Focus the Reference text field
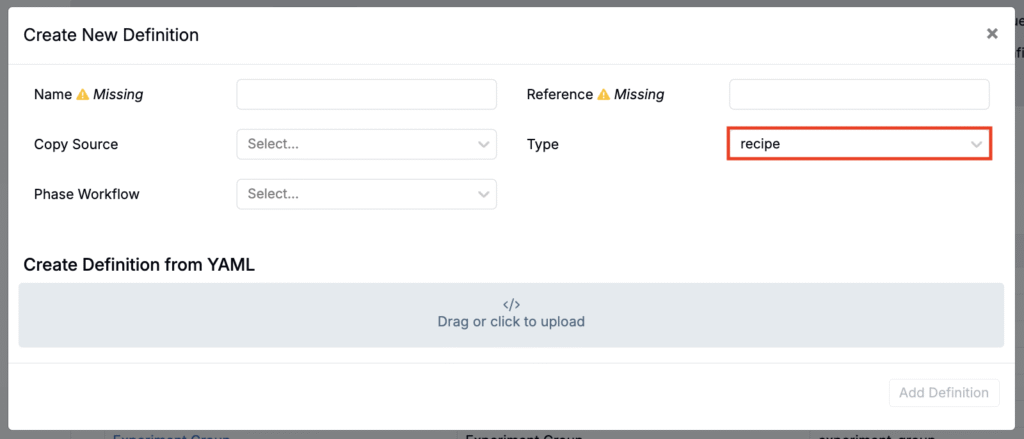1024x439 pixels. tap(859, 95)
